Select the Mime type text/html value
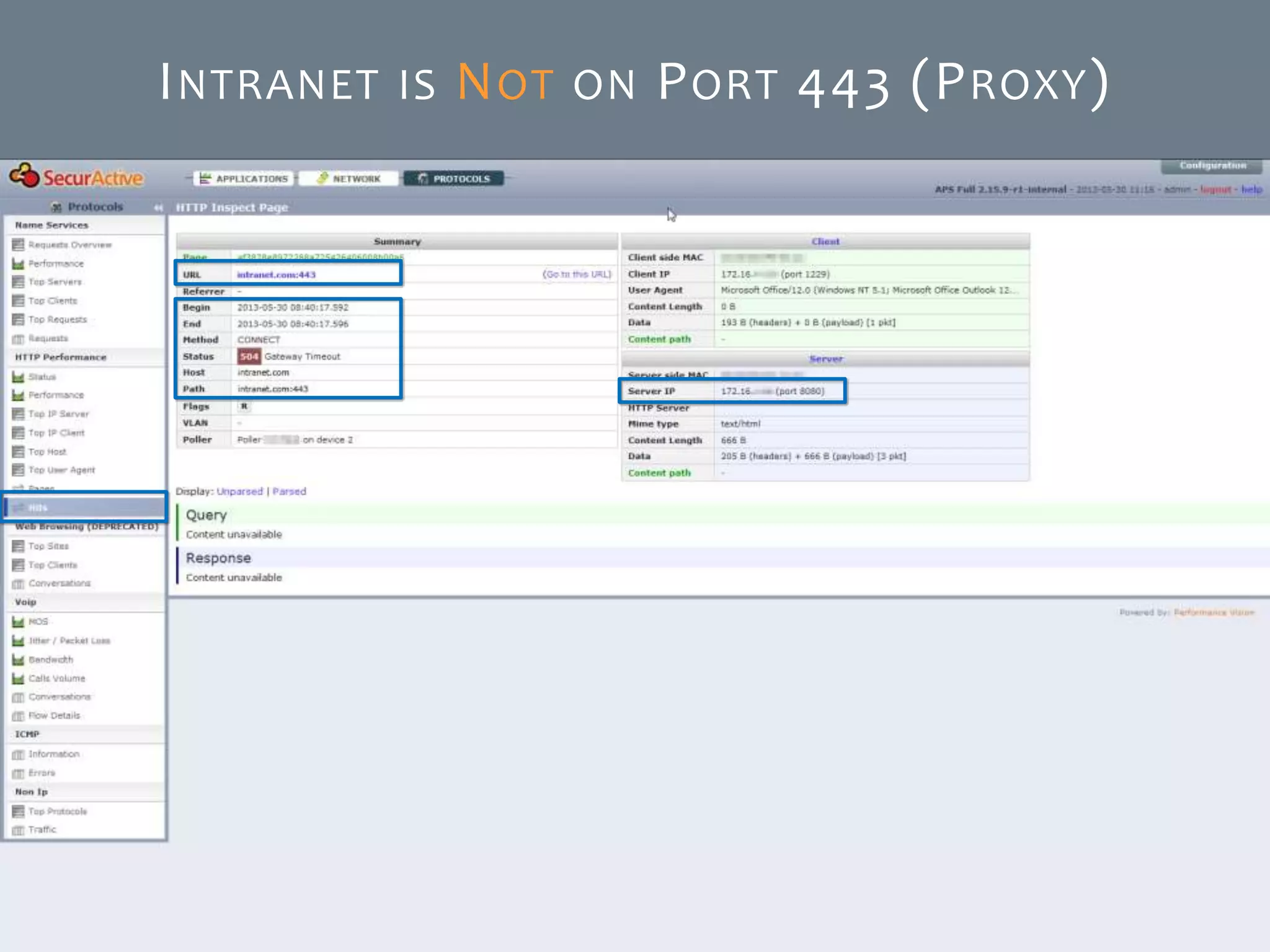Viewport: 1270px width, 952px height. click(x=740, y=424)
